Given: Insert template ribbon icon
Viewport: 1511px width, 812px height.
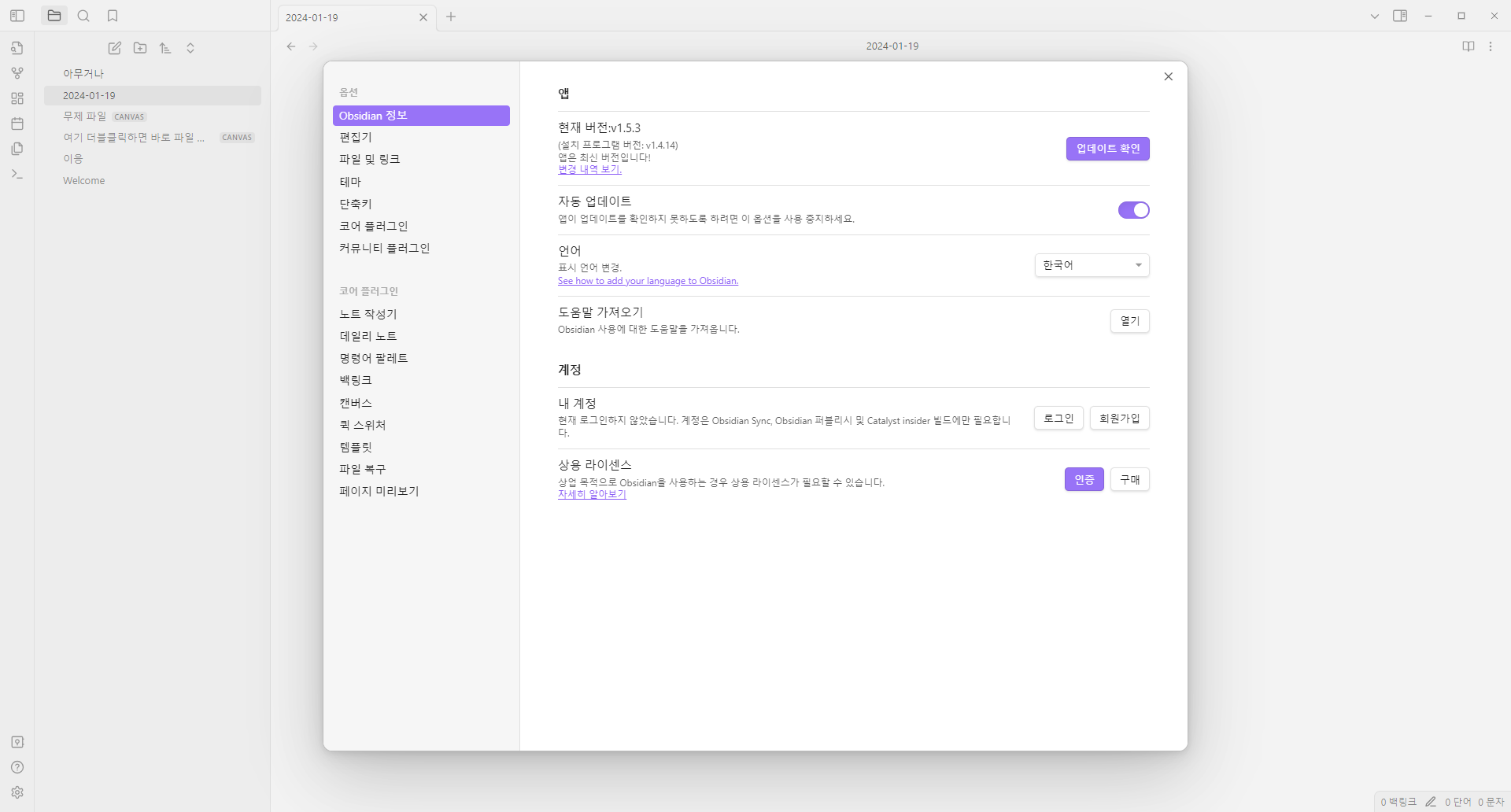Looking at the screenshot, I should point(17,149).
